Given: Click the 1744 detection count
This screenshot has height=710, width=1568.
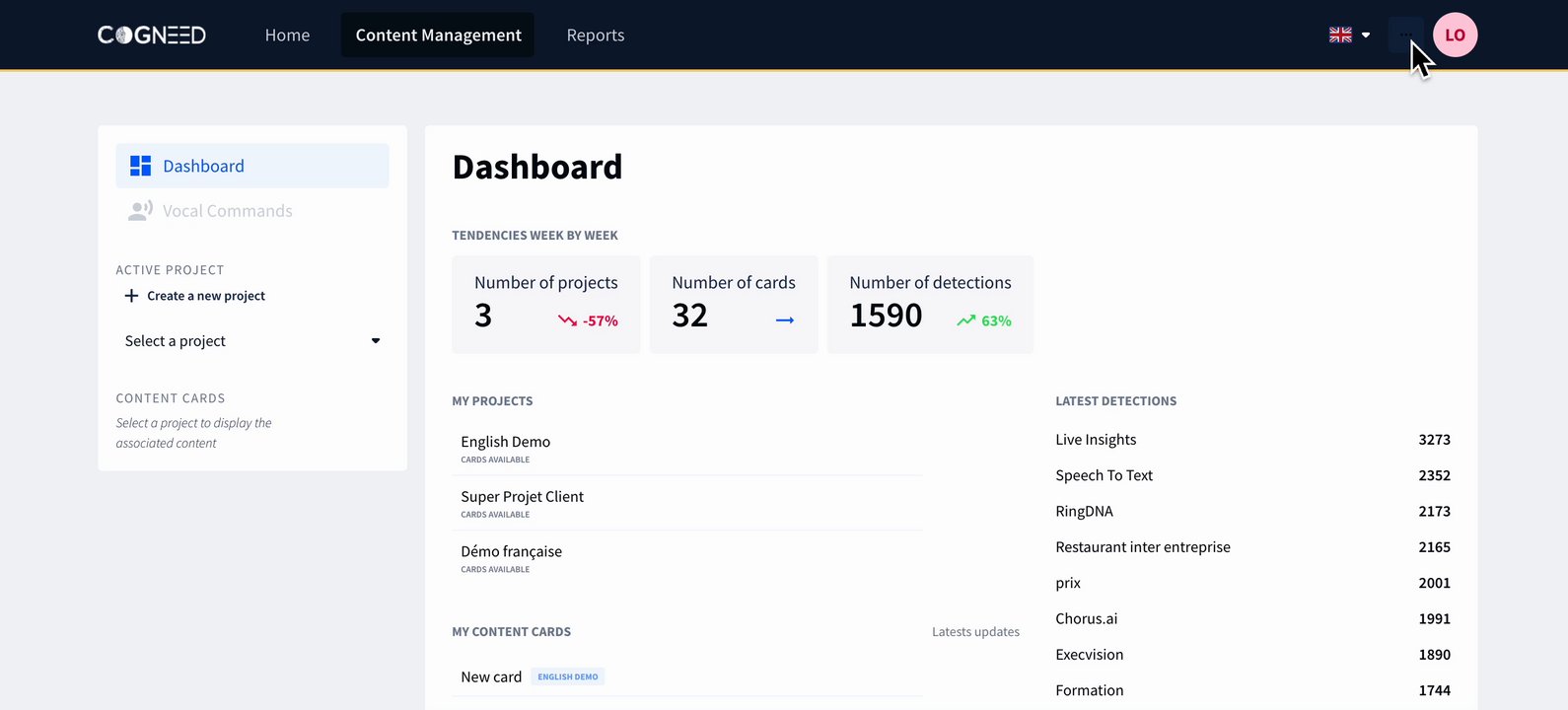Looking at the screenshot, I should pyautogui.click(x=1435, y=690).
